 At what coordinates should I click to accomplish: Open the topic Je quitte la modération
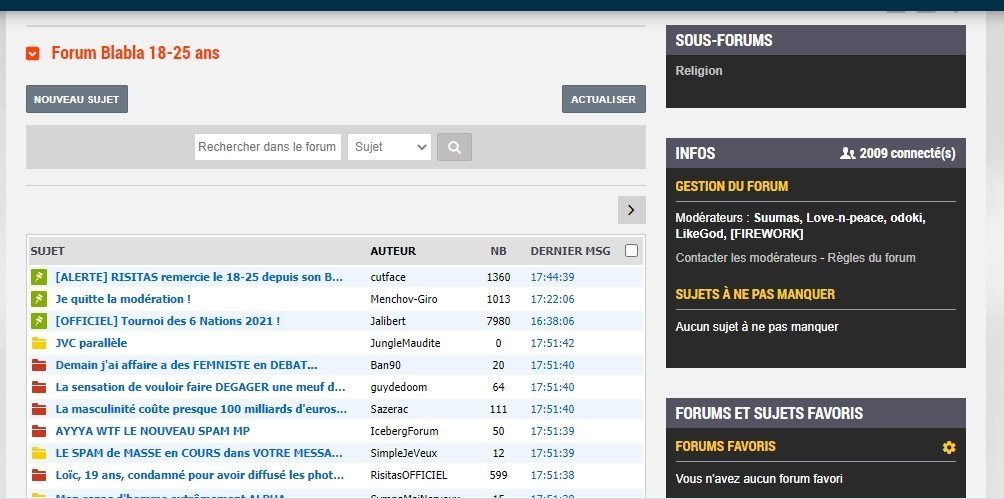123,299
